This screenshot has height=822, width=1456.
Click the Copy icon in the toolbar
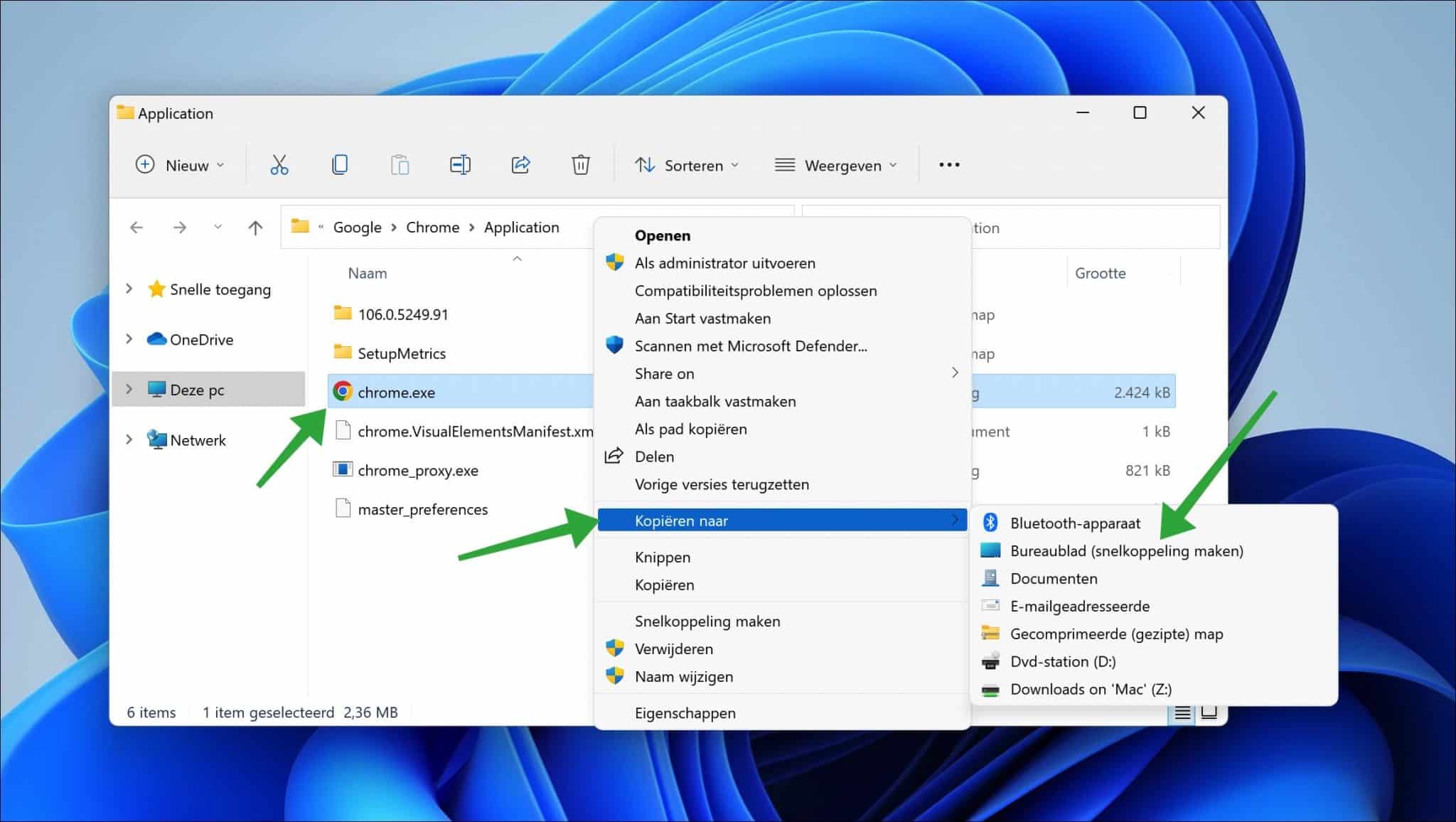(339, 164)
